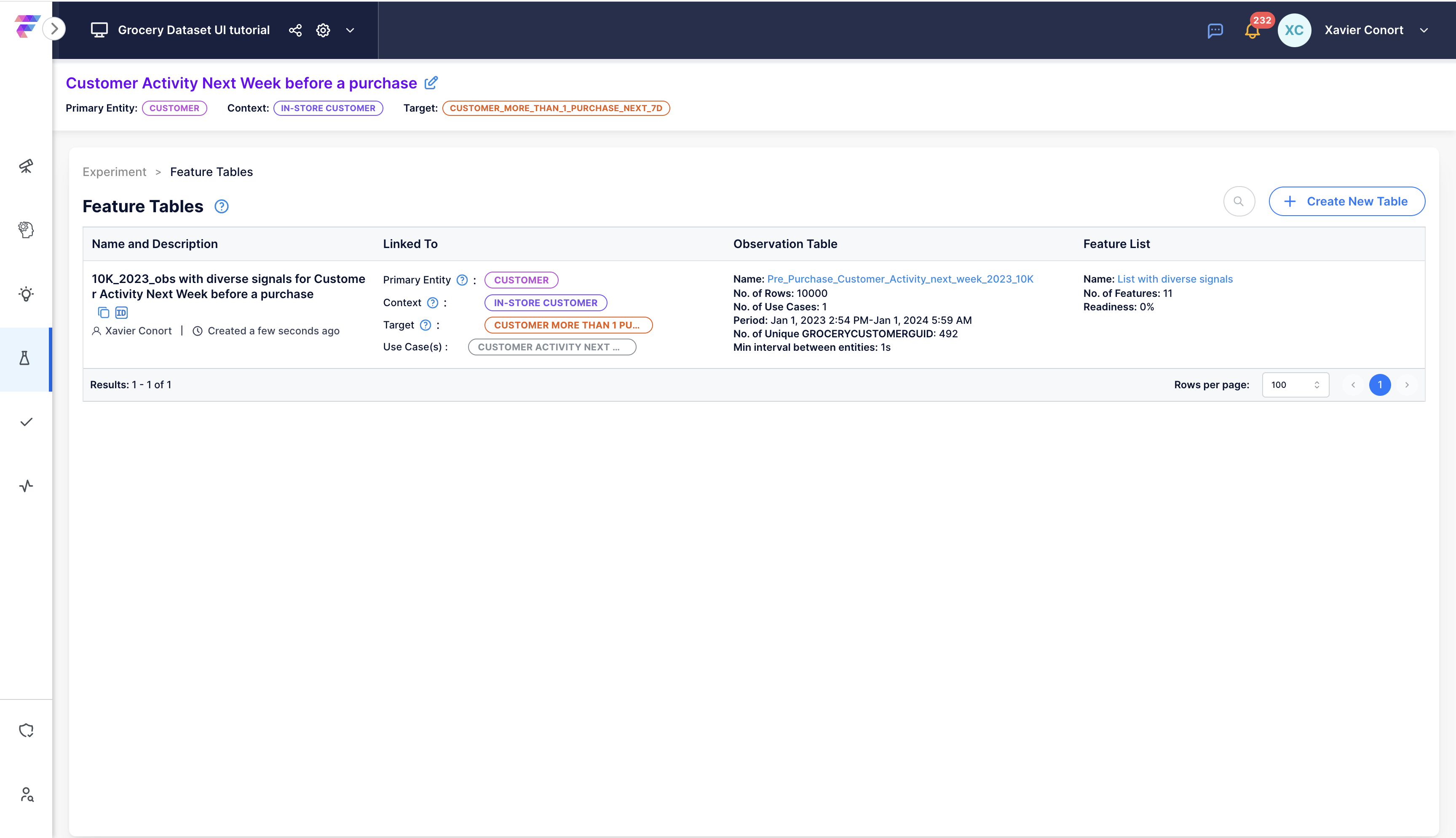Open the flask experiment sidebar icon

25,358
